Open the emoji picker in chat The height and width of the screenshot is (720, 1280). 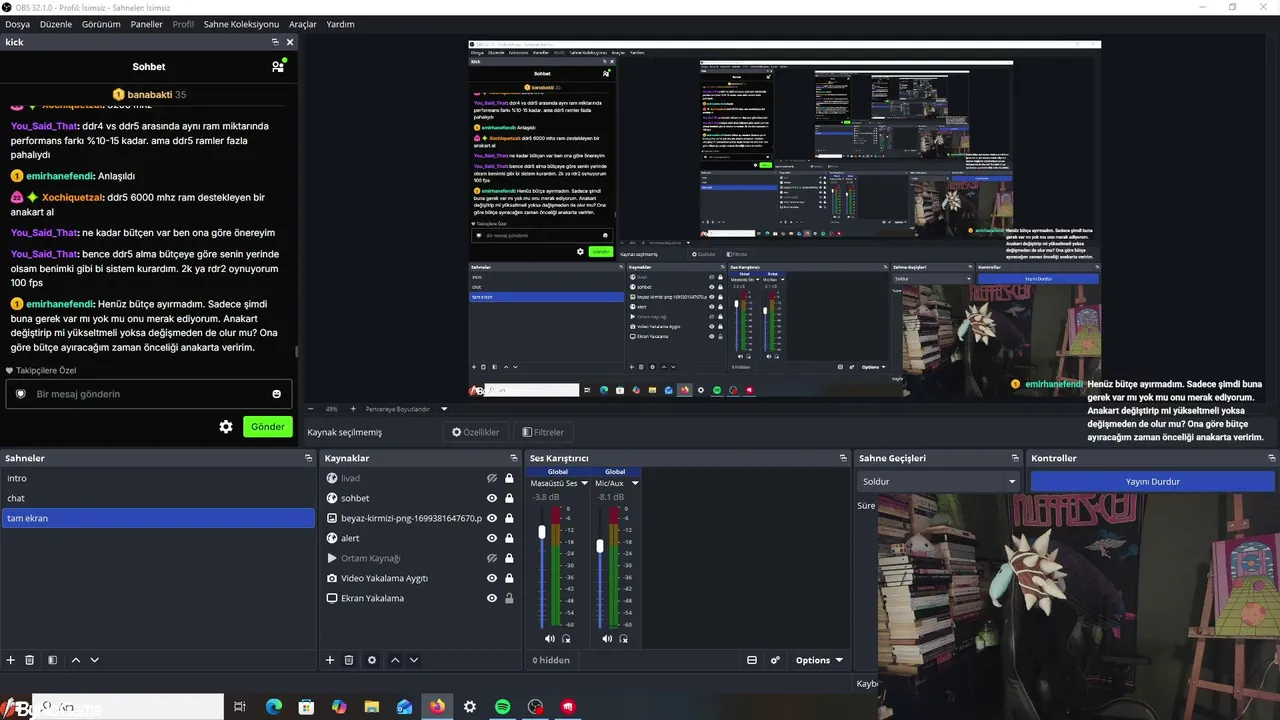click(x=277, y=394)
